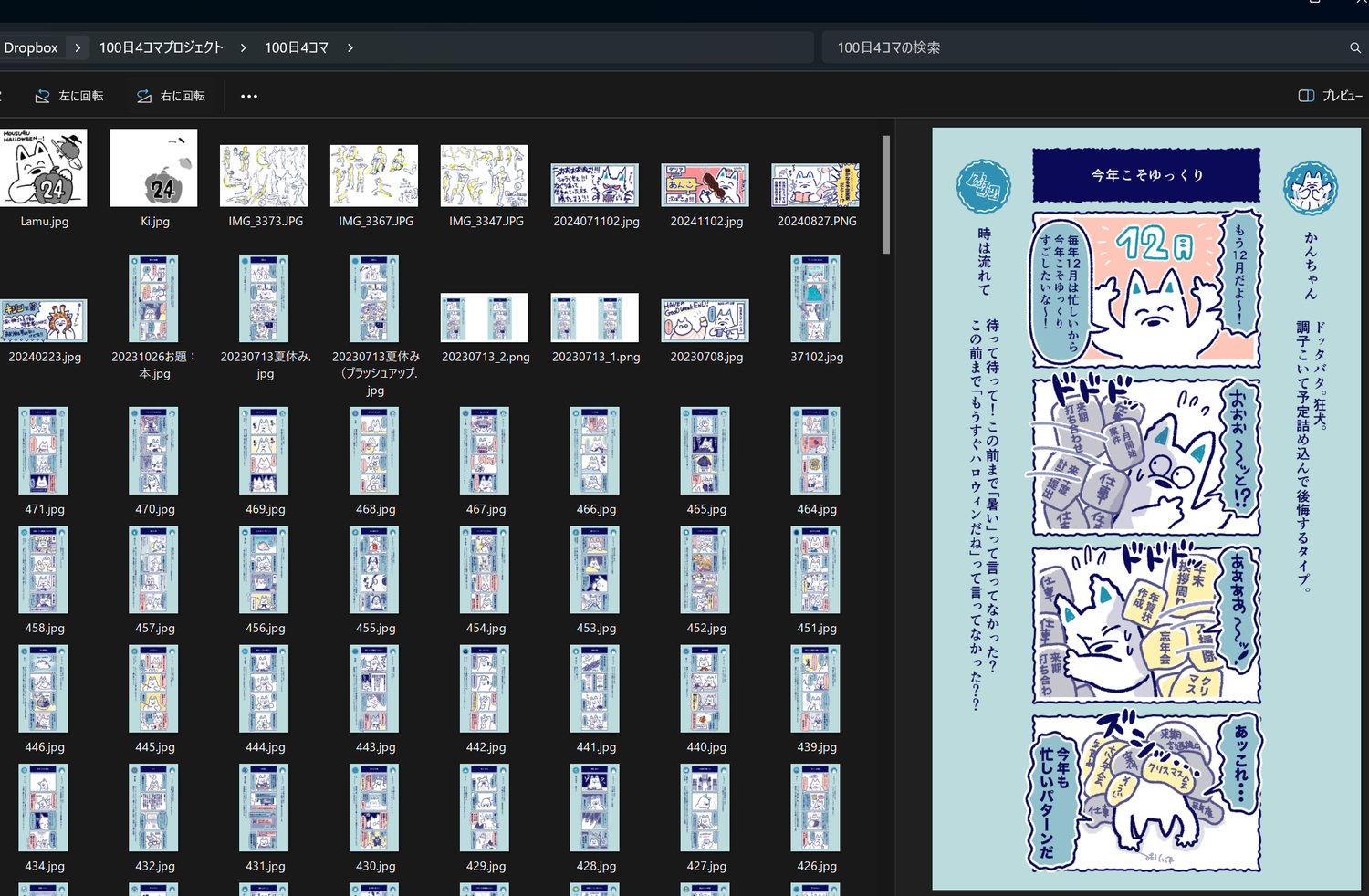
Task: Navigate to Dropbox in breadcrumb path
Action: [x=31, y=47]
